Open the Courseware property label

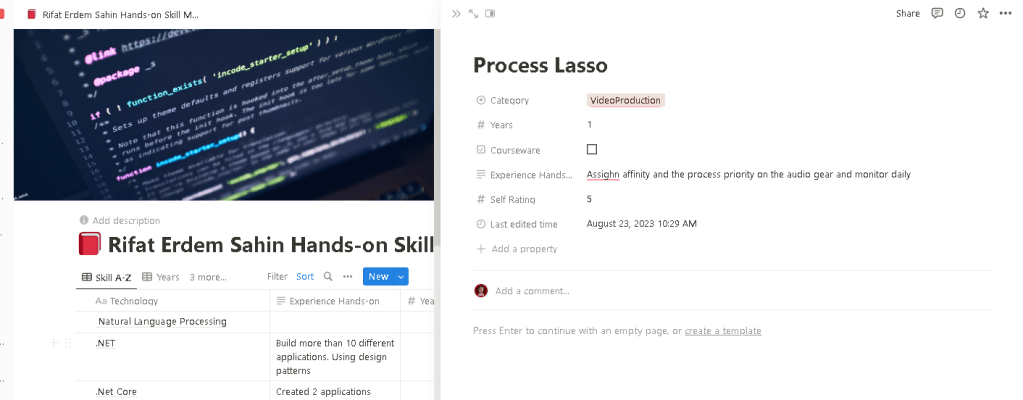pos(508,150)
